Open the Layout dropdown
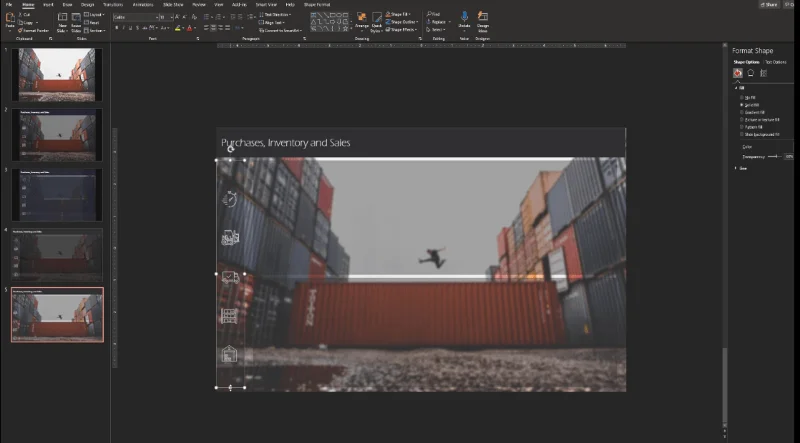Viewport: 800px width, 443px height. pyautogui.click(x=94, y=15)
